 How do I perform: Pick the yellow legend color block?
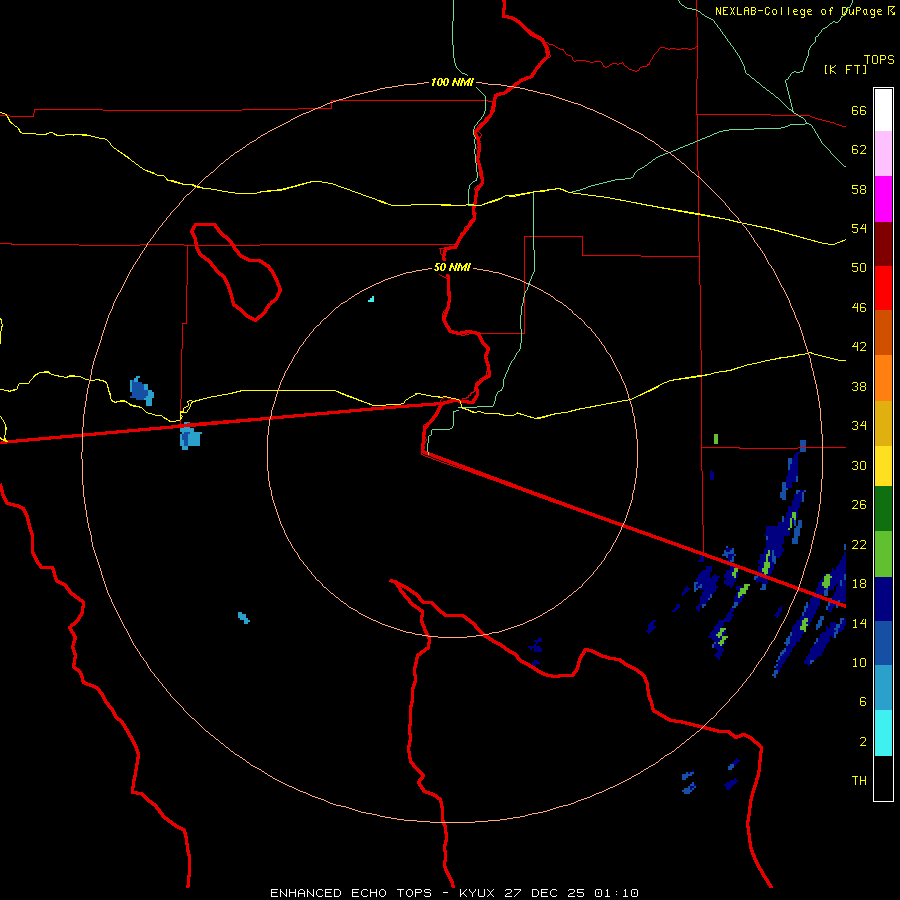click(x=883, y=466)
